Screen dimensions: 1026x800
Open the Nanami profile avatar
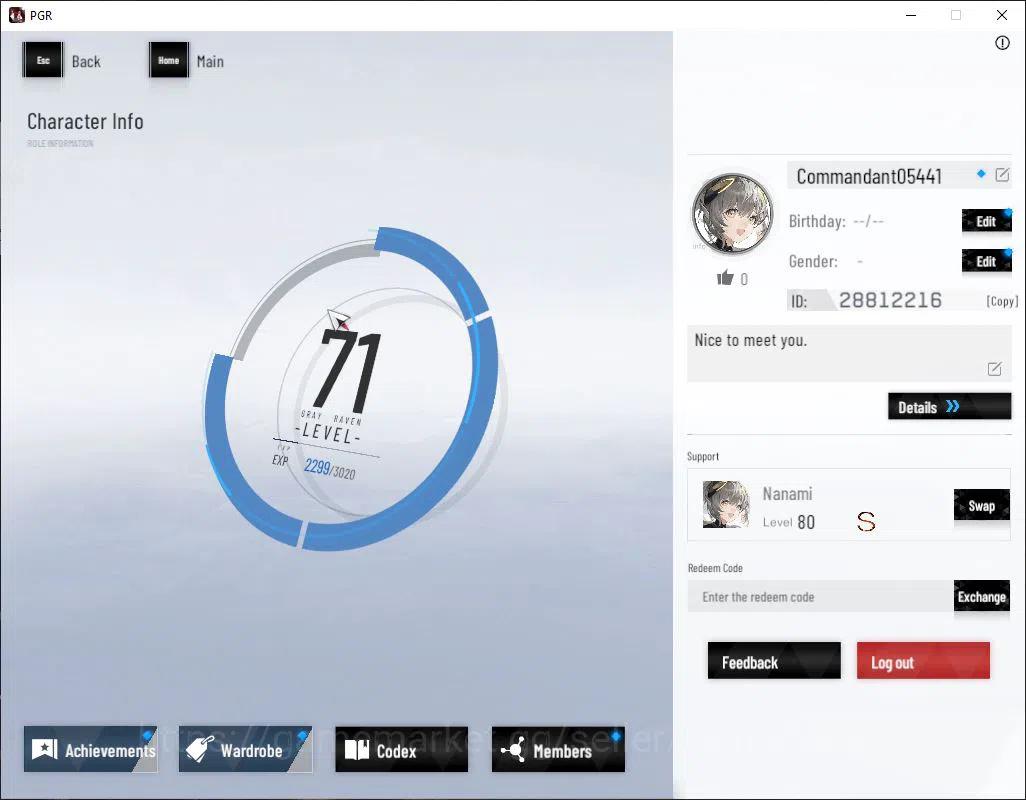[732, 213]
